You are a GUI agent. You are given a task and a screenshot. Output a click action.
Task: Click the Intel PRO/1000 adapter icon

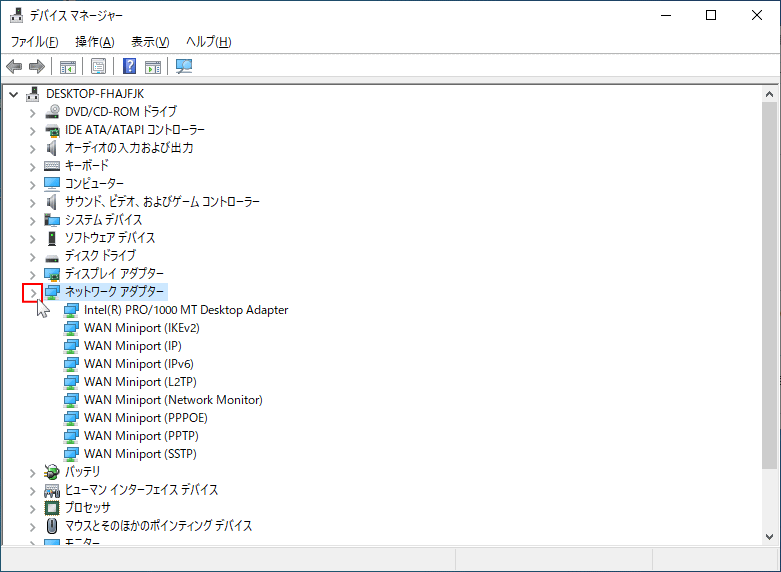[x=71, y=310]
